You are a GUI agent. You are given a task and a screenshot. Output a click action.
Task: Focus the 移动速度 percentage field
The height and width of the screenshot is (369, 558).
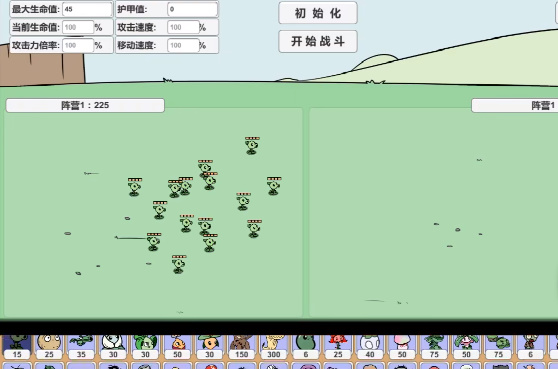183,46
